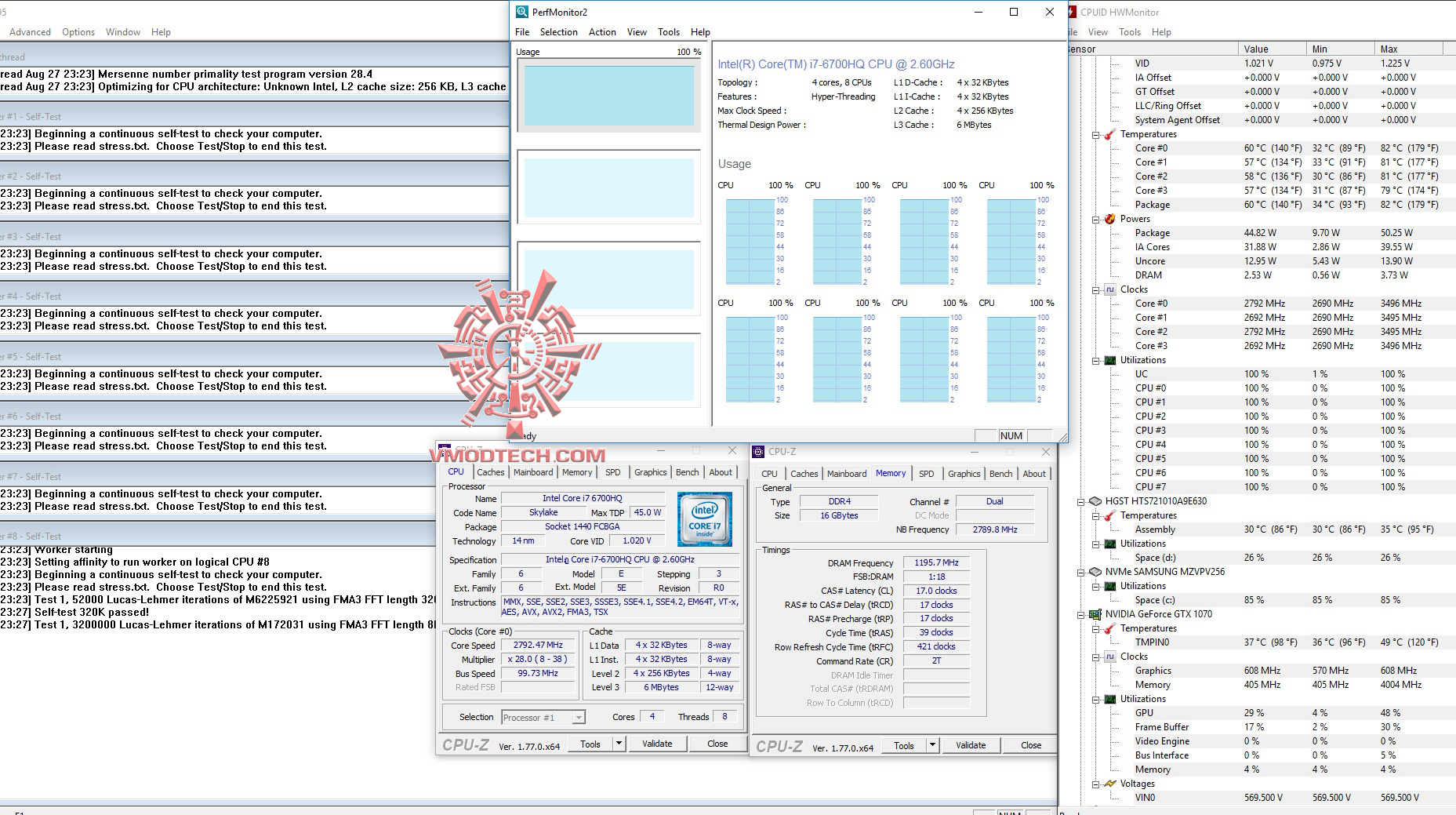Click the PerfMonitor2 title bar app icon
1456x815 pixels.
coord(522,12)
